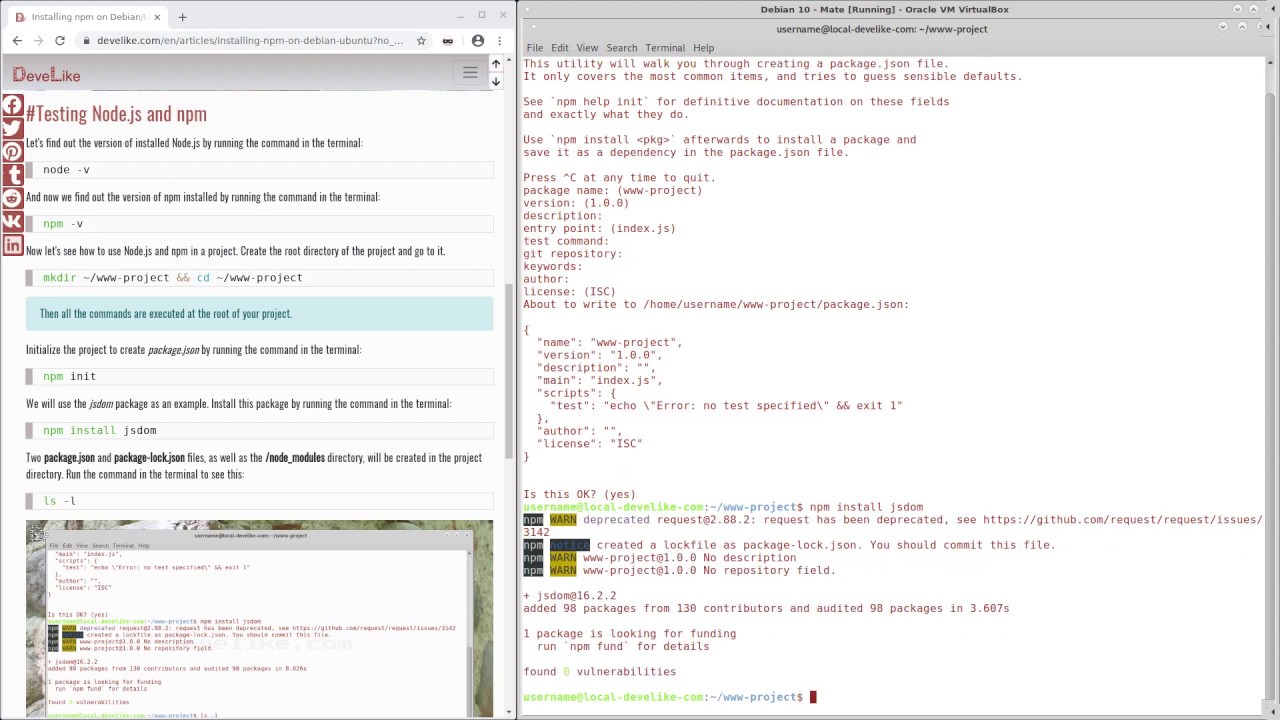
Task: Click the "ls -l" code block
Action: pyautogui.click(x=260, y=501)
